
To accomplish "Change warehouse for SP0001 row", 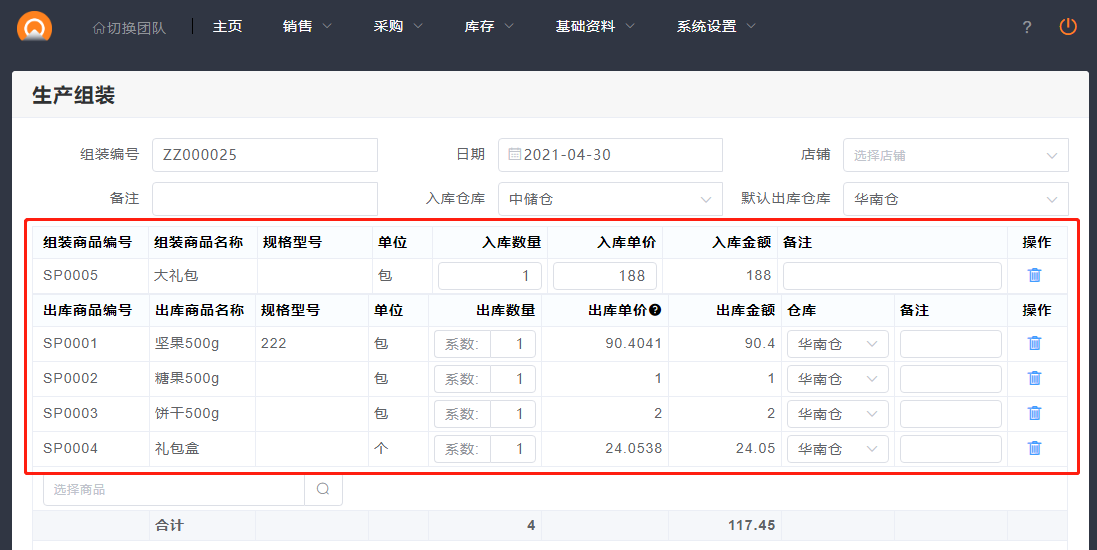I will (x=837, y=344).
